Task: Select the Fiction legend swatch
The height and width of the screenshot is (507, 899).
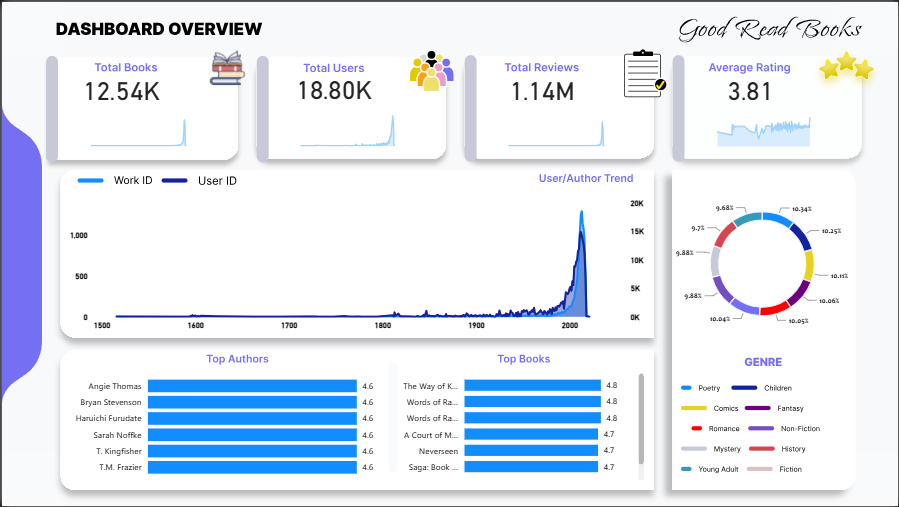Action: coord(760,469)
